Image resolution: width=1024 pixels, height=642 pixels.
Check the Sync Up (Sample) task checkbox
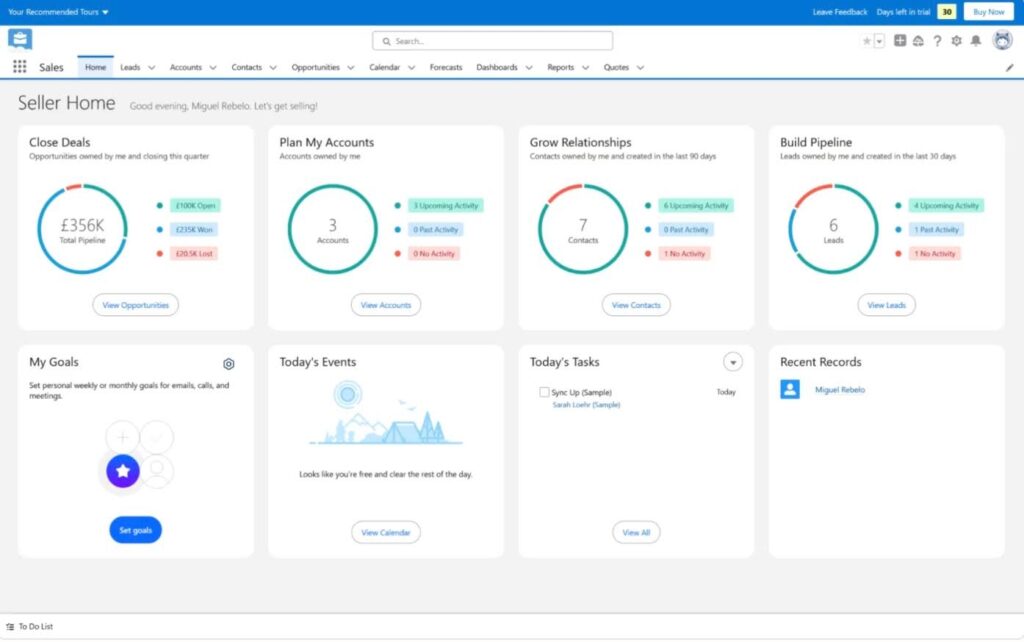click(x=544, y=392)
